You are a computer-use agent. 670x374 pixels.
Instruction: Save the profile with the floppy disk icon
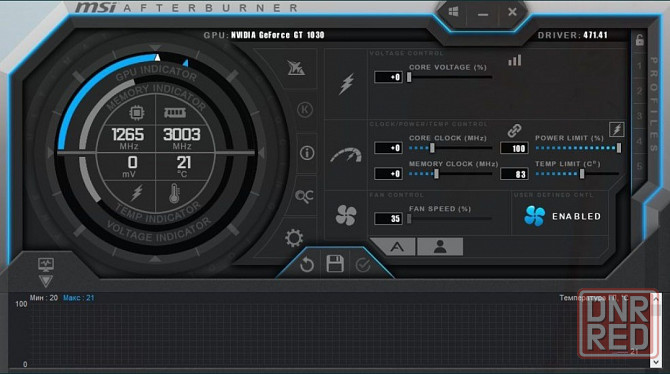click(x=335, y=264)
